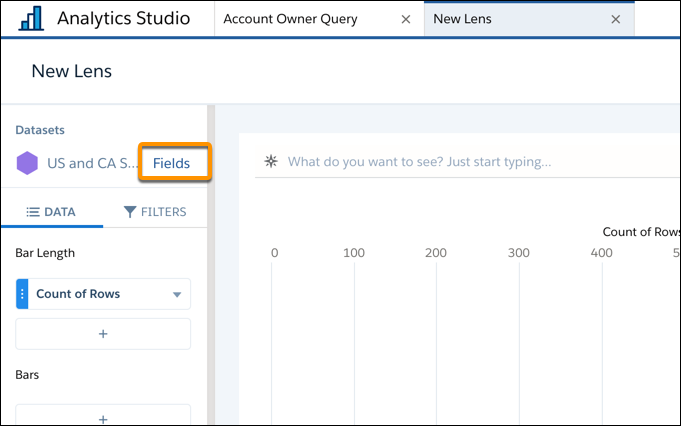Open the Fields link for dataset
Screen dimensions: 681x426
point(172,163)
